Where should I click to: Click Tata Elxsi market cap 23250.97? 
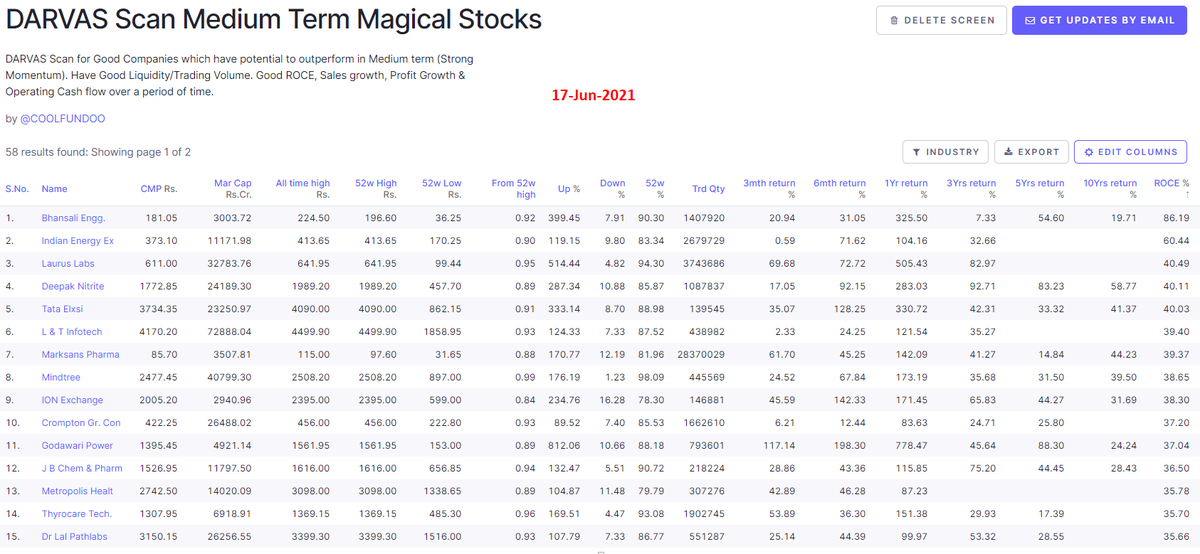pos(231,309)
